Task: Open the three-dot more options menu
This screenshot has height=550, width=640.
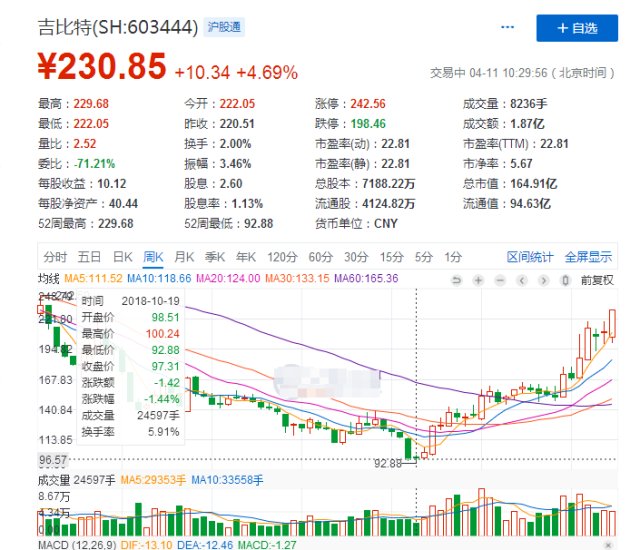Action: tap(507, 27)
